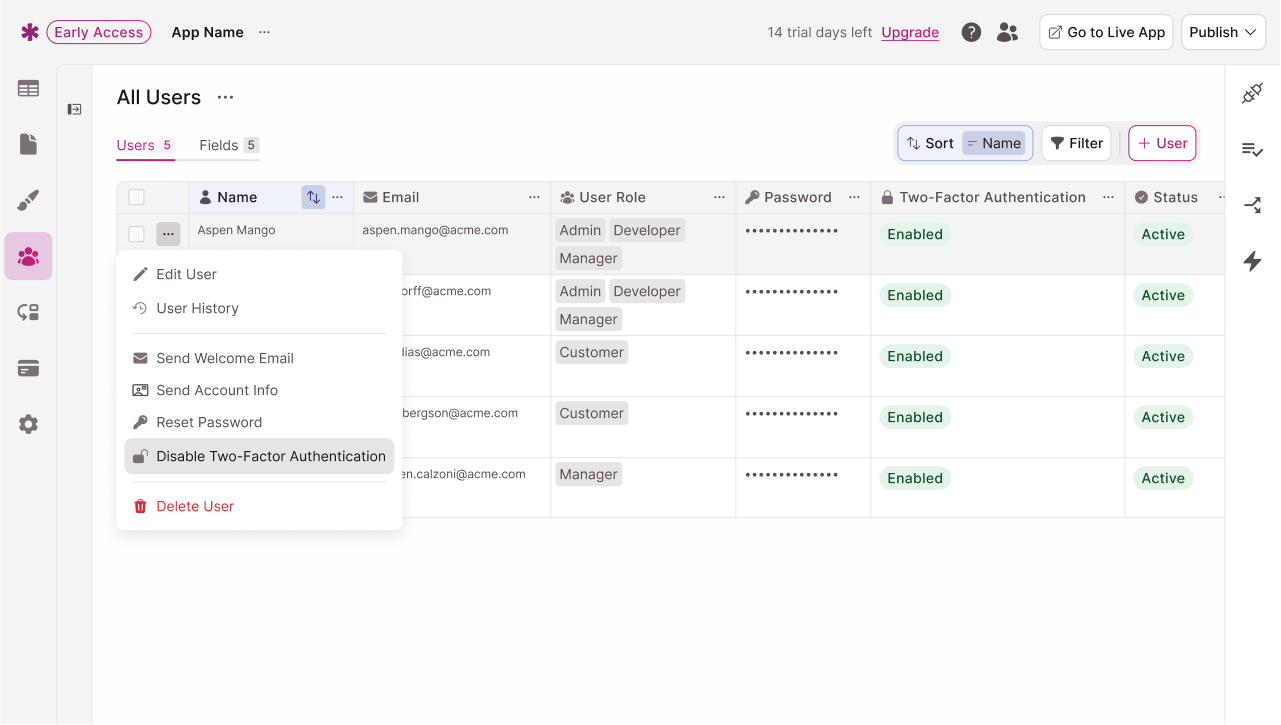Click the Developer tag in Aspen Mango row

point(647,230)
